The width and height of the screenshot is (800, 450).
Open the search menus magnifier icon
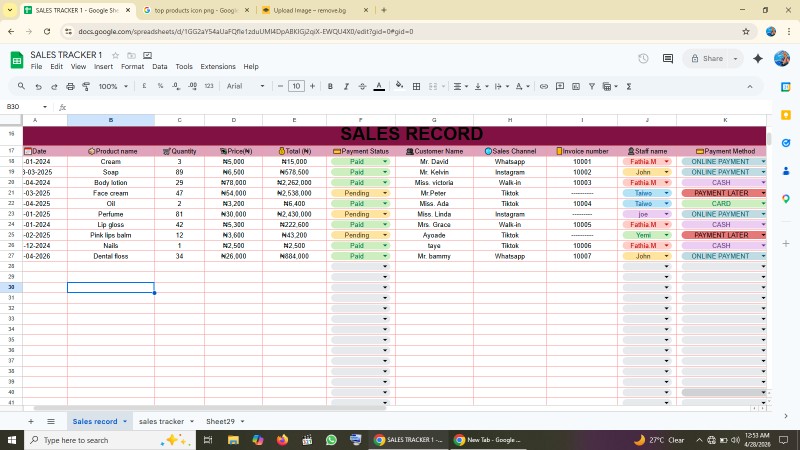[x=21, y=86]
